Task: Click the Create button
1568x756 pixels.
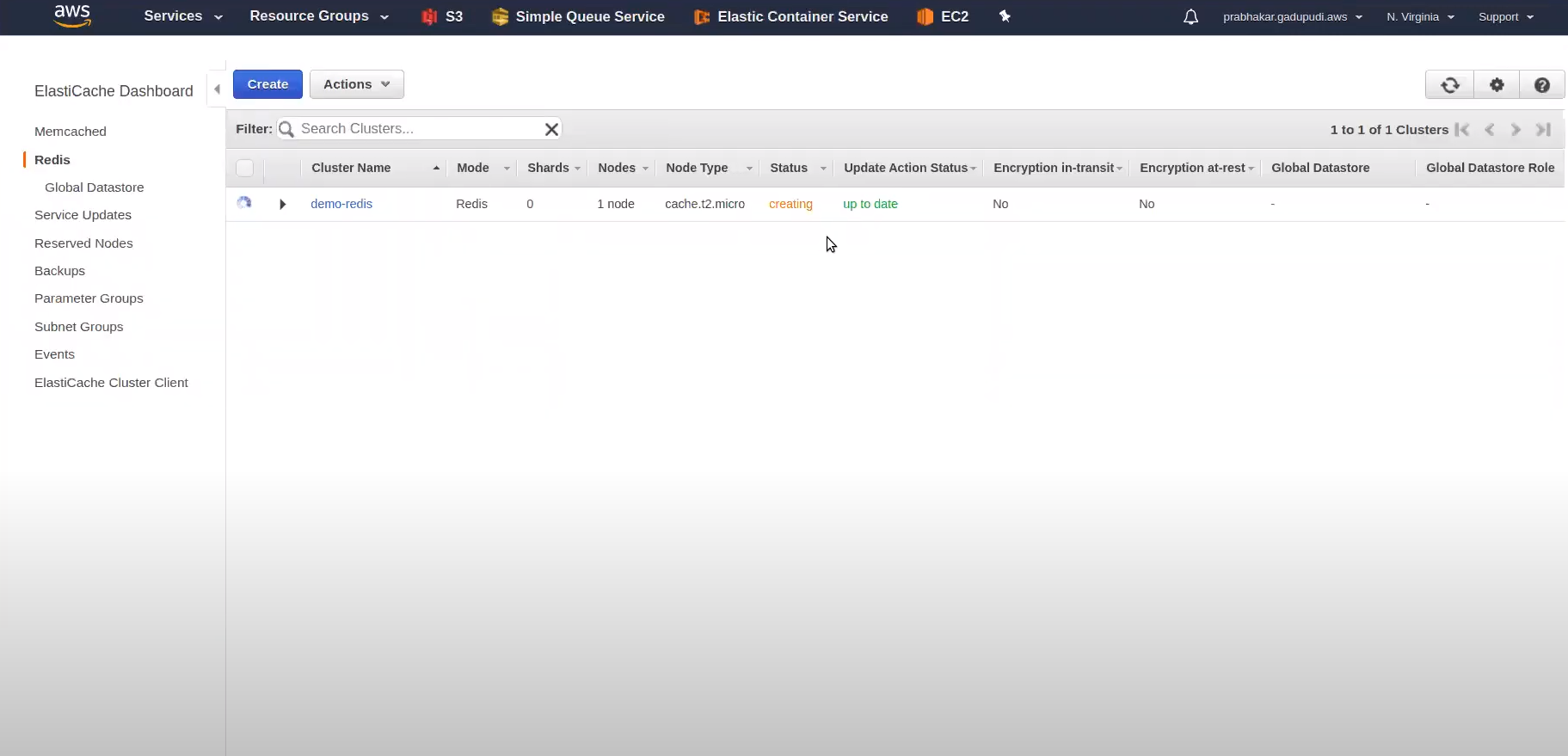Action: 267,84
